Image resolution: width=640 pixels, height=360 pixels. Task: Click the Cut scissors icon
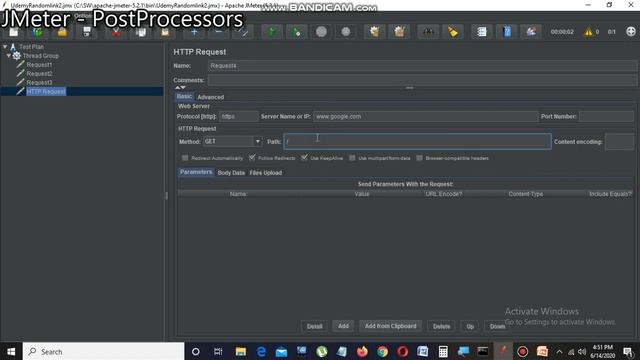pyautogui.click(x=116, y=32)
